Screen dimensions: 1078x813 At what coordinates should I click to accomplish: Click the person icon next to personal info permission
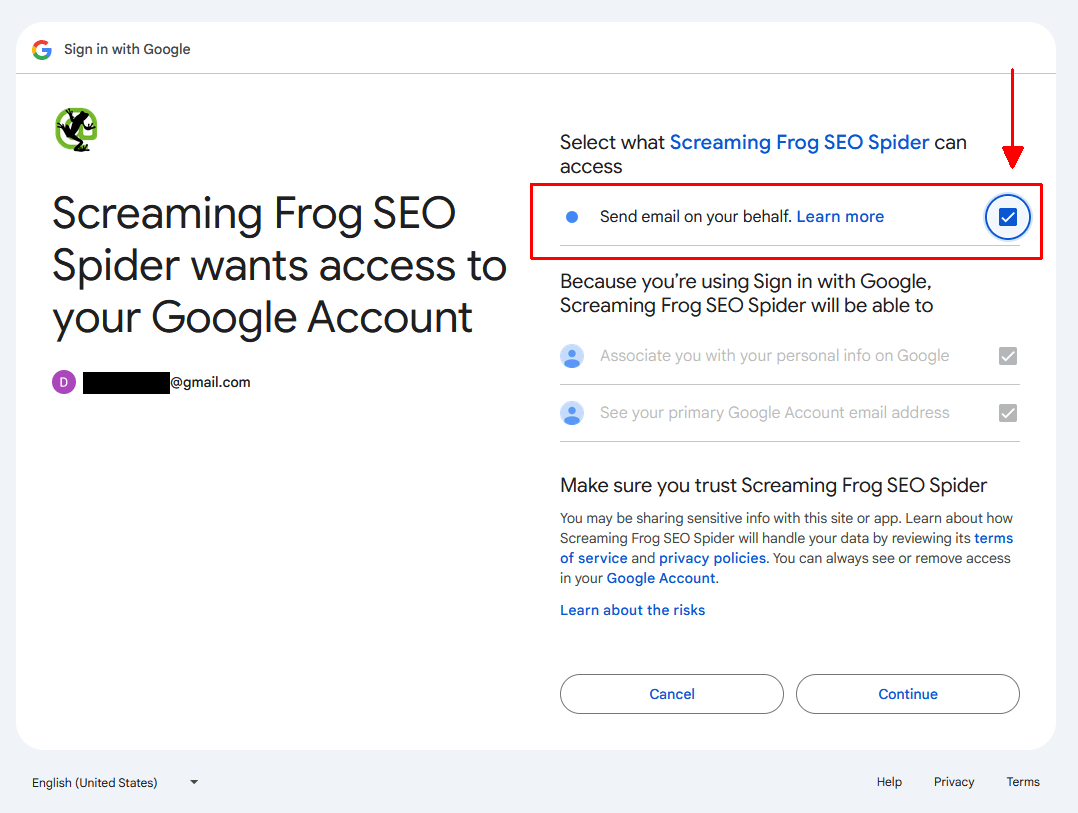click(x=572, y=356)
